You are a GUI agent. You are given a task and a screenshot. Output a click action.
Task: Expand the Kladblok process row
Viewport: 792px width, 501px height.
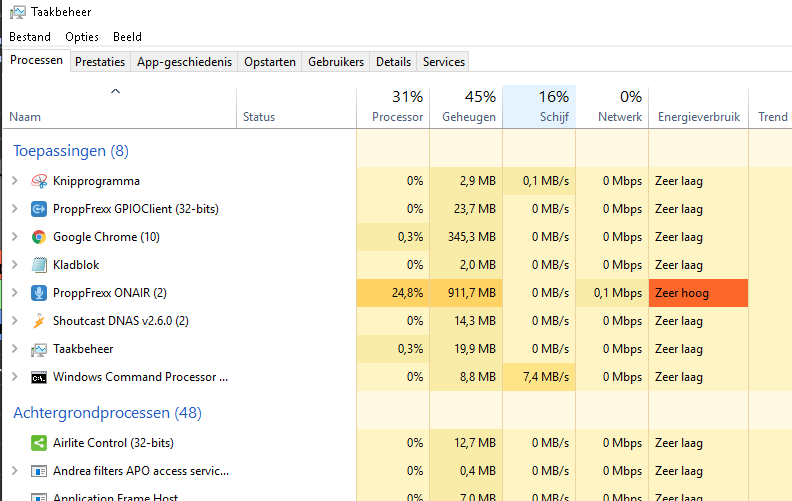coord(15,265)
